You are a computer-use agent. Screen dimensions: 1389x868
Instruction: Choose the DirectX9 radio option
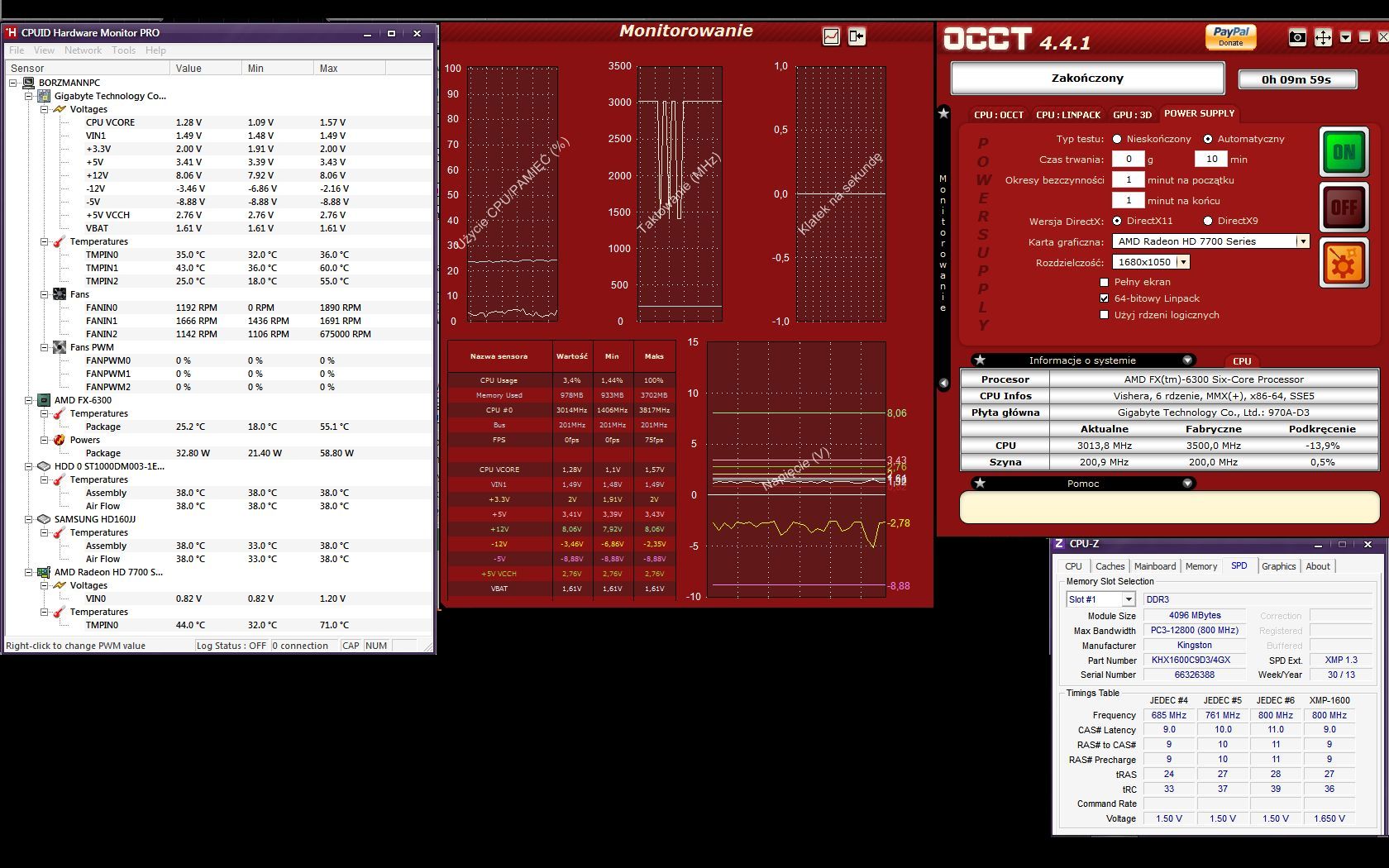pyautogui.click(x=1208, y=221)
